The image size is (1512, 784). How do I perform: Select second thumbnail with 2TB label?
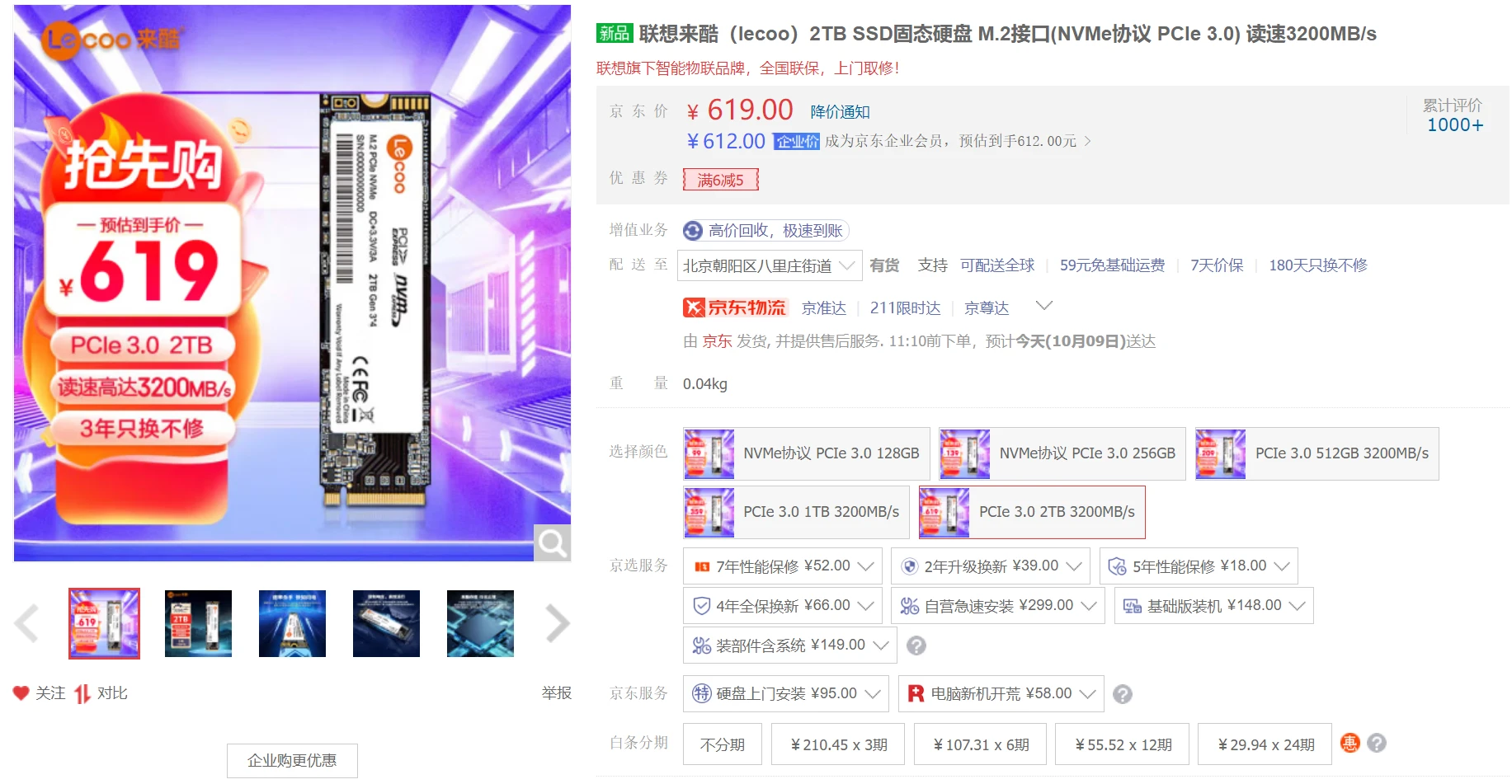click(x=198, y=623)
